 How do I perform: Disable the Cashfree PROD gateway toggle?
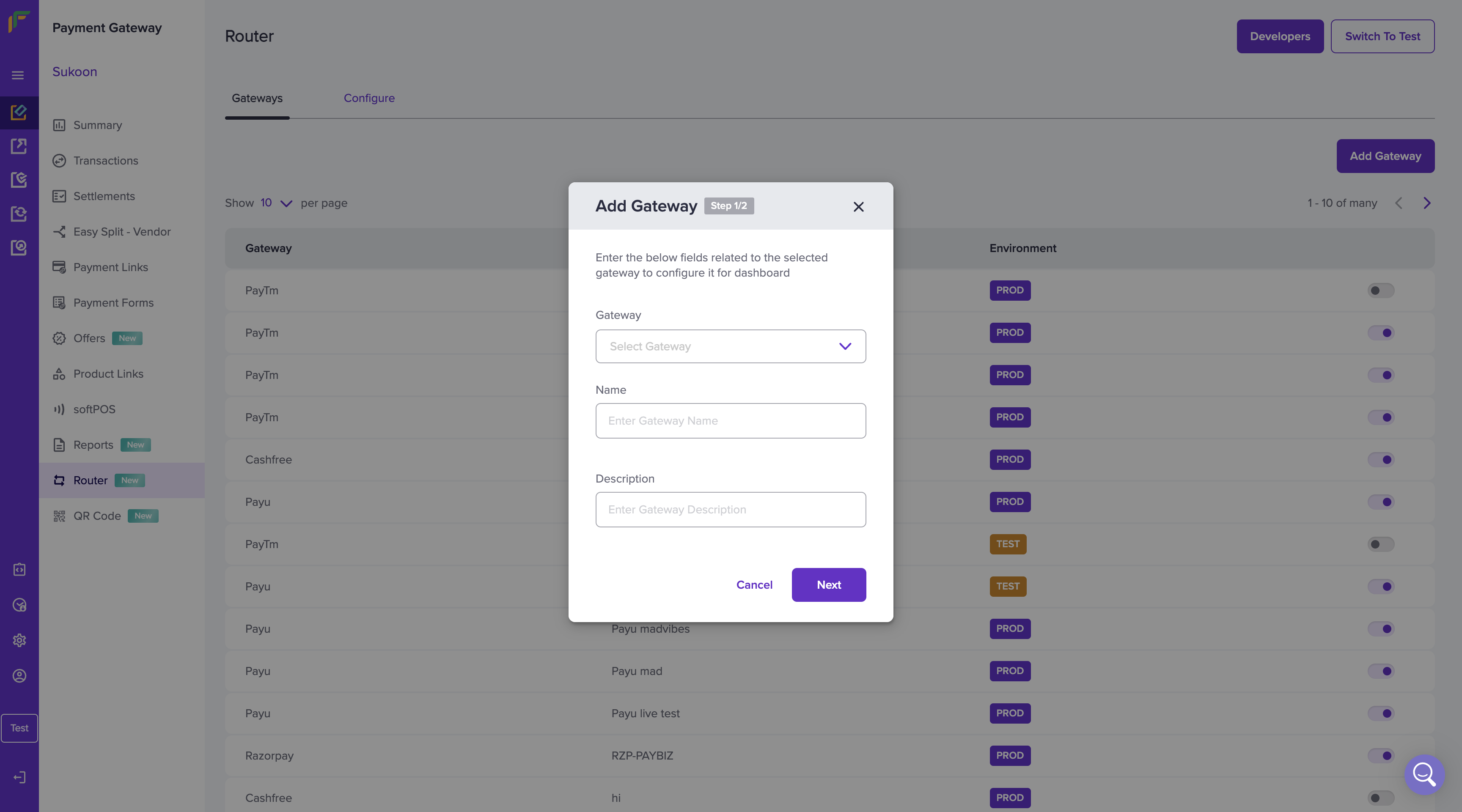tap(1380, 460)
